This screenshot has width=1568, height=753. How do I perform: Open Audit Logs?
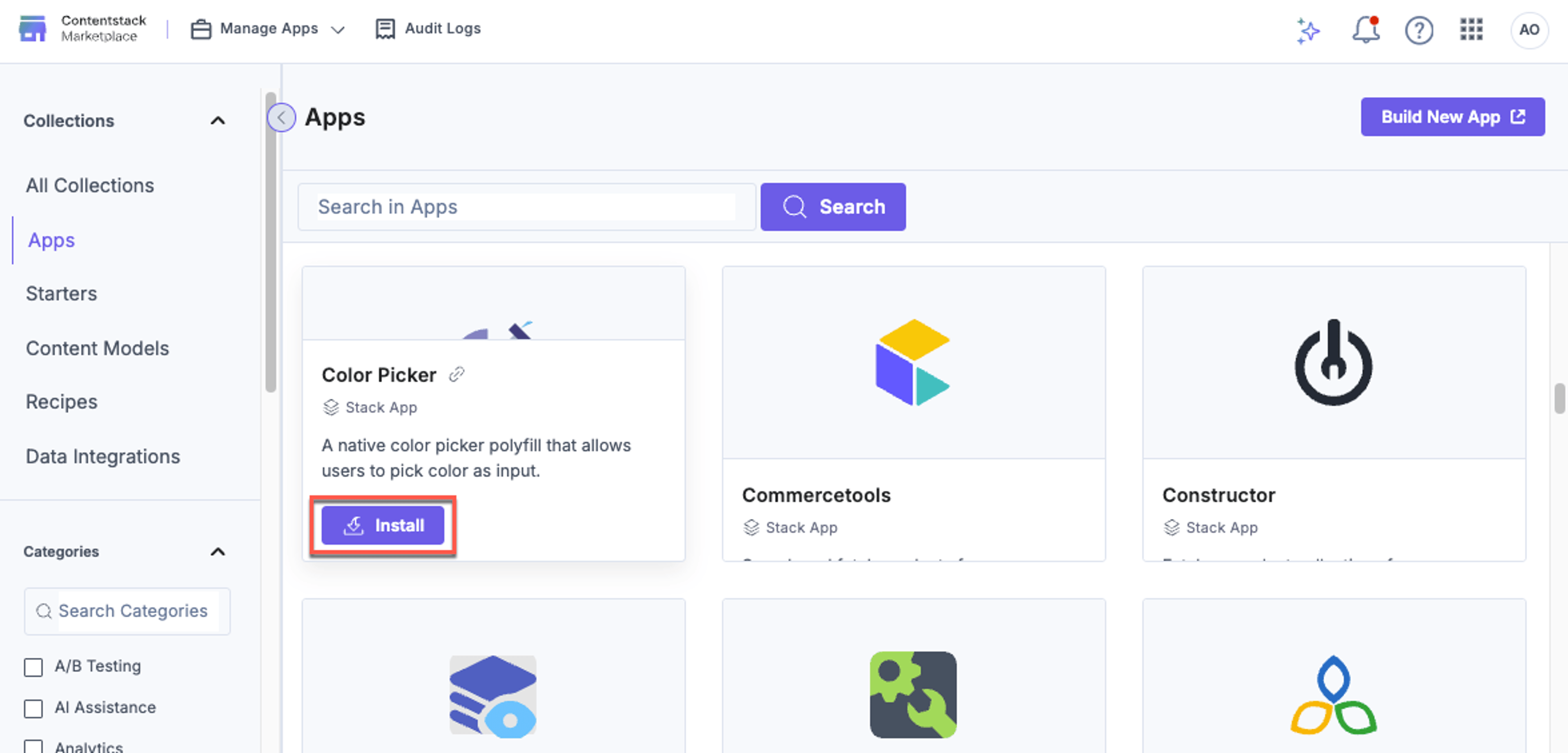[428, 29]
